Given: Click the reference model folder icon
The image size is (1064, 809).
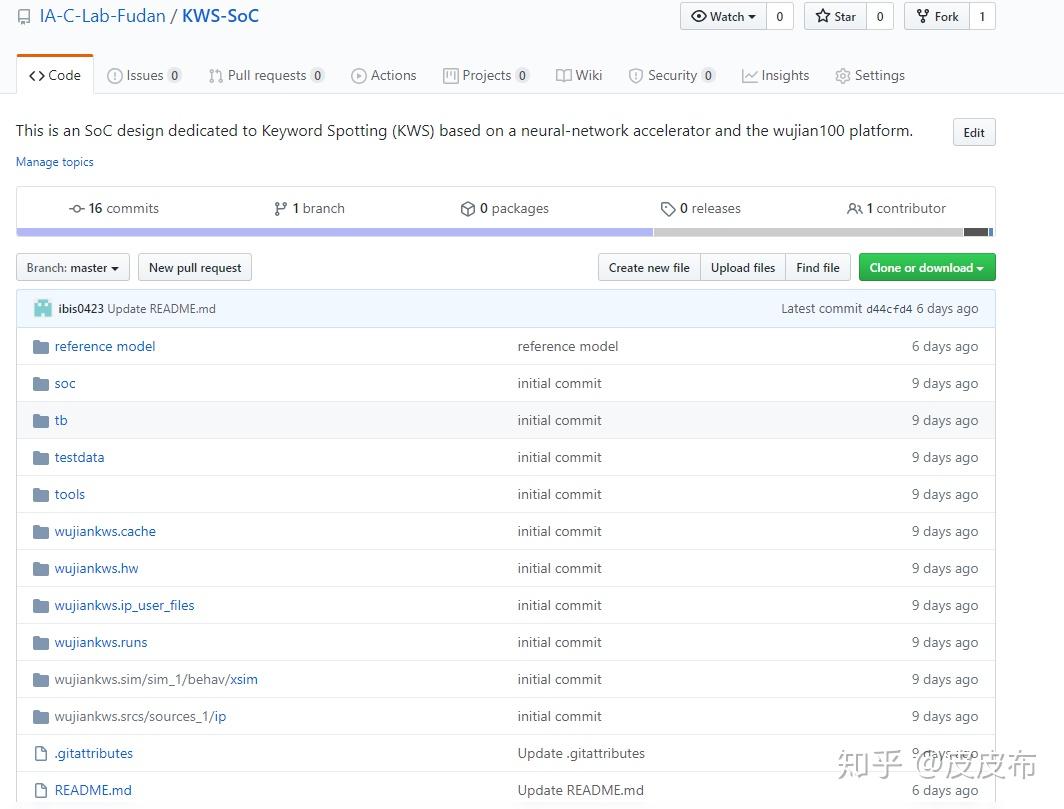Looking at the screenshot, I should [41, 347].
